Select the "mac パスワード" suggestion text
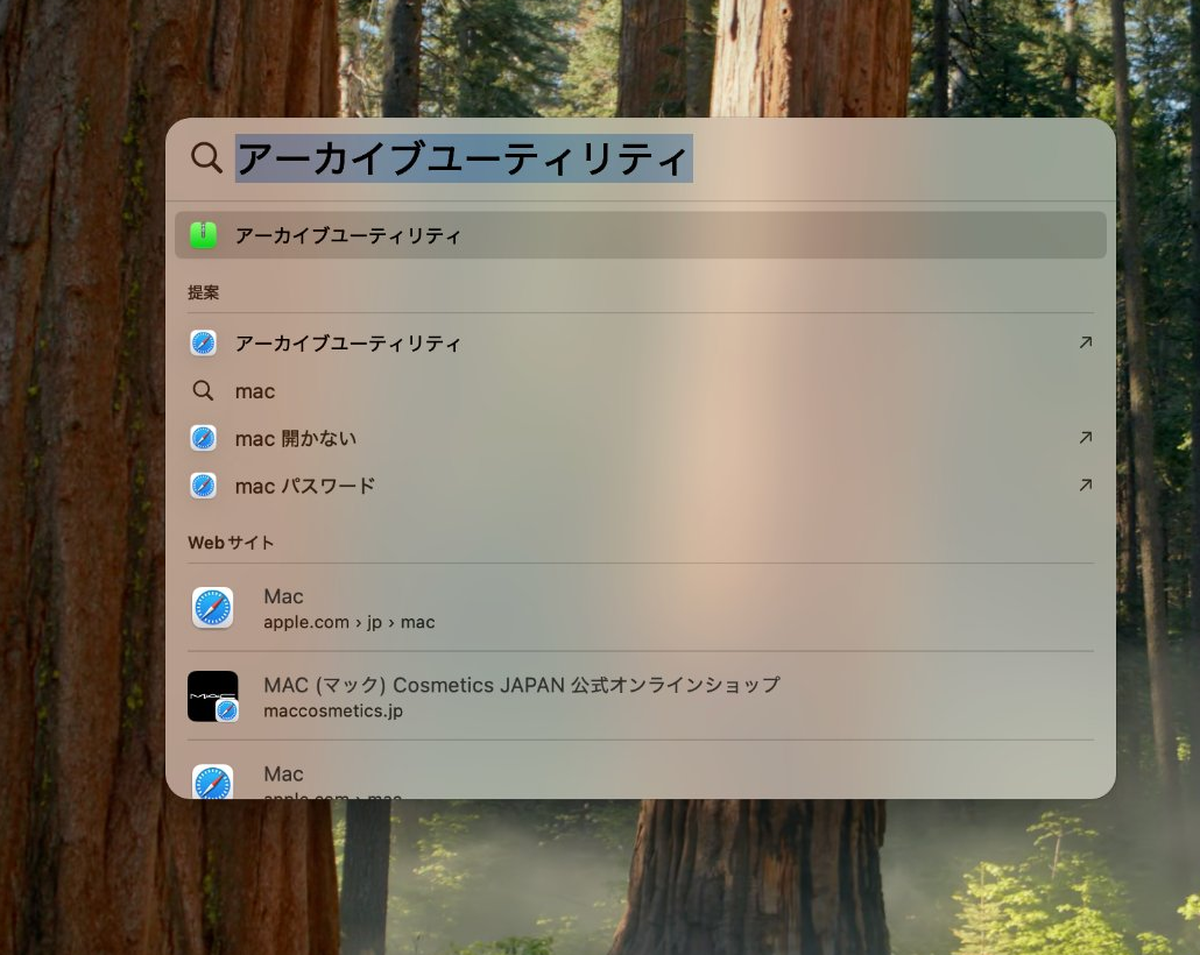Image resolution: width=1200 pixels, height=955 pixels. [x=305, y=487]
